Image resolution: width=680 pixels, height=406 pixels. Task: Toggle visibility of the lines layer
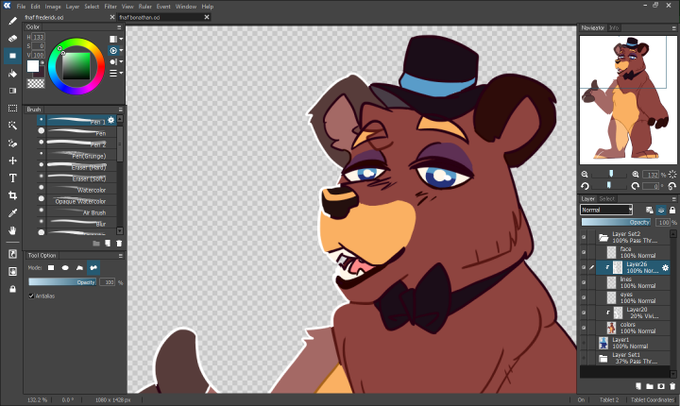pyautogui.click(x=584, y=282)
